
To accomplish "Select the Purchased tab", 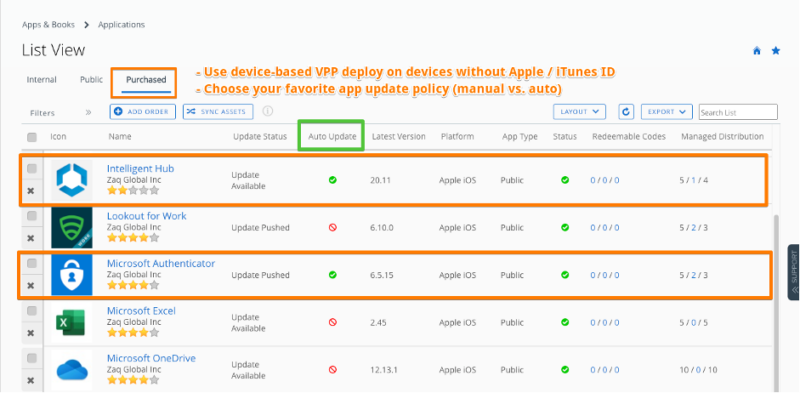I will coord(146,80).
